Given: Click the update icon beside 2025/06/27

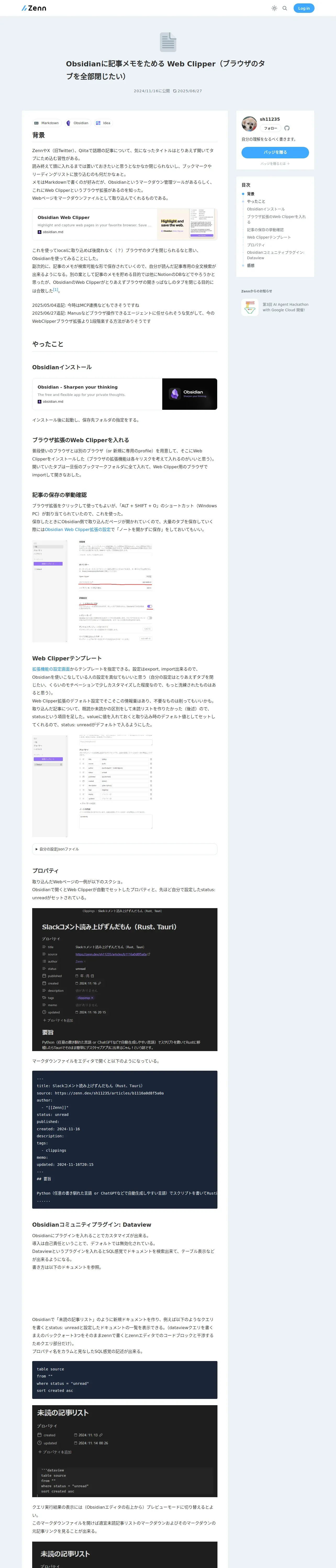Looking at the screenshot, I should click(x=174, y=91).
